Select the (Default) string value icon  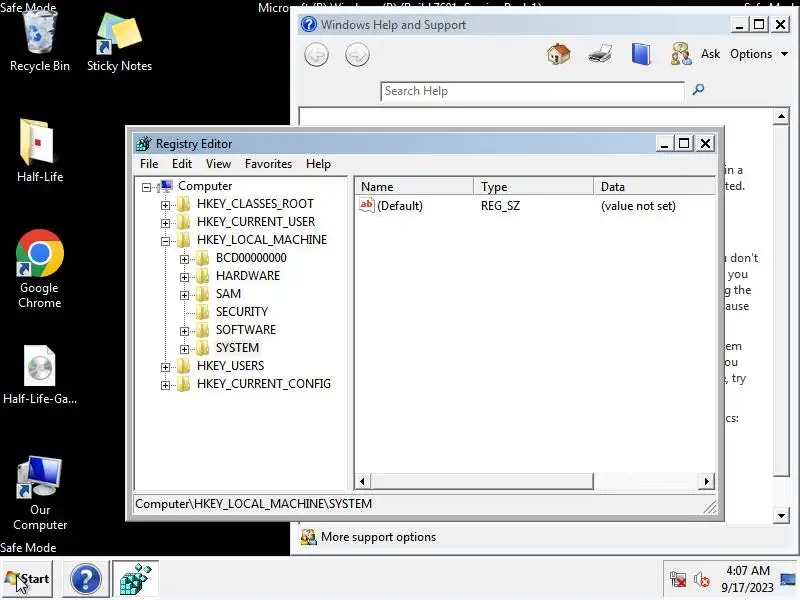tap(366, 206)
